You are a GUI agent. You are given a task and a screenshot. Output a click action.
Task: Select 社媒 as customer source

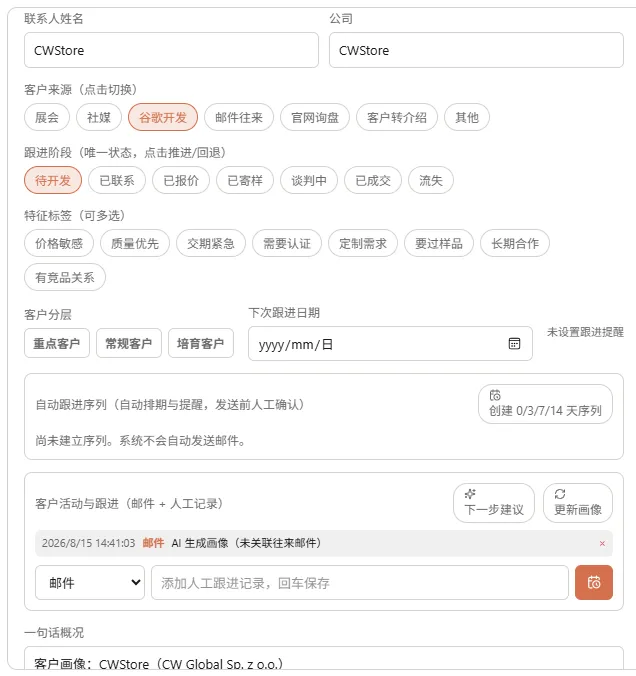click(99, 117)
